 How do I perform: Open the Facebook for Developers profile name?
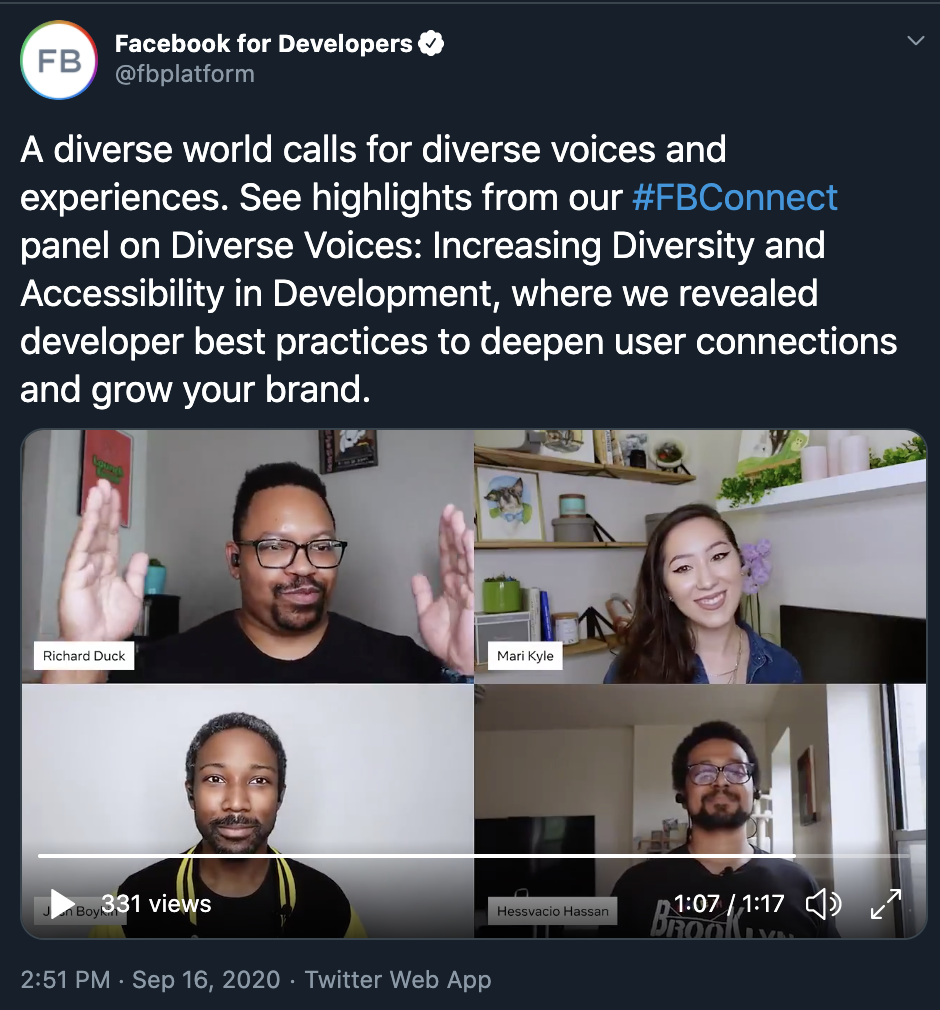(x=264, y=44)
